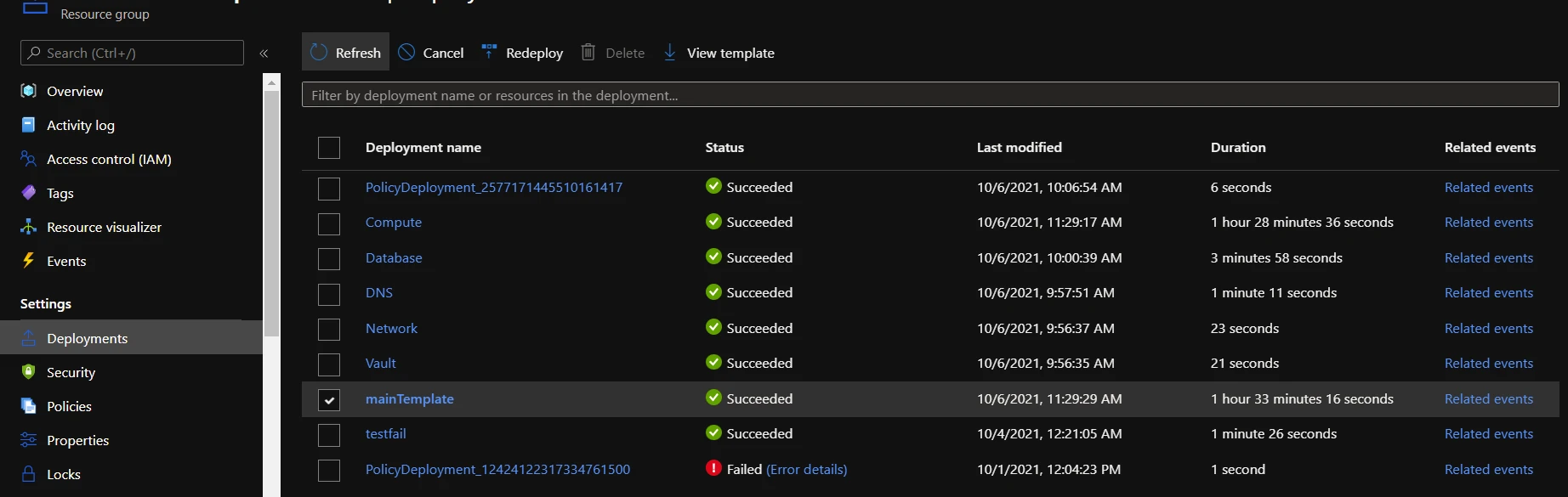Open the testfail deployment link

[386, 433]
